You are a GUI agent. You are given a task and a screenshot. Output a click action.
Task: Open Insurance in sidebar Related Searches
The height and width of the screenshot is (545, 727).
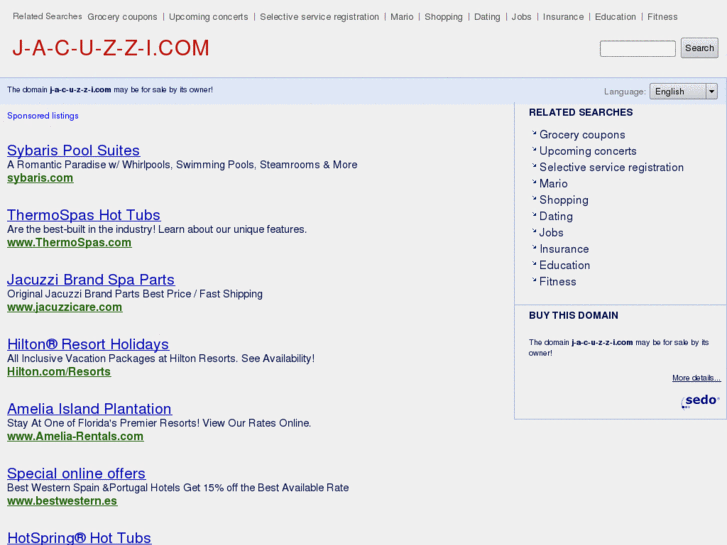(x=564, y=249)
